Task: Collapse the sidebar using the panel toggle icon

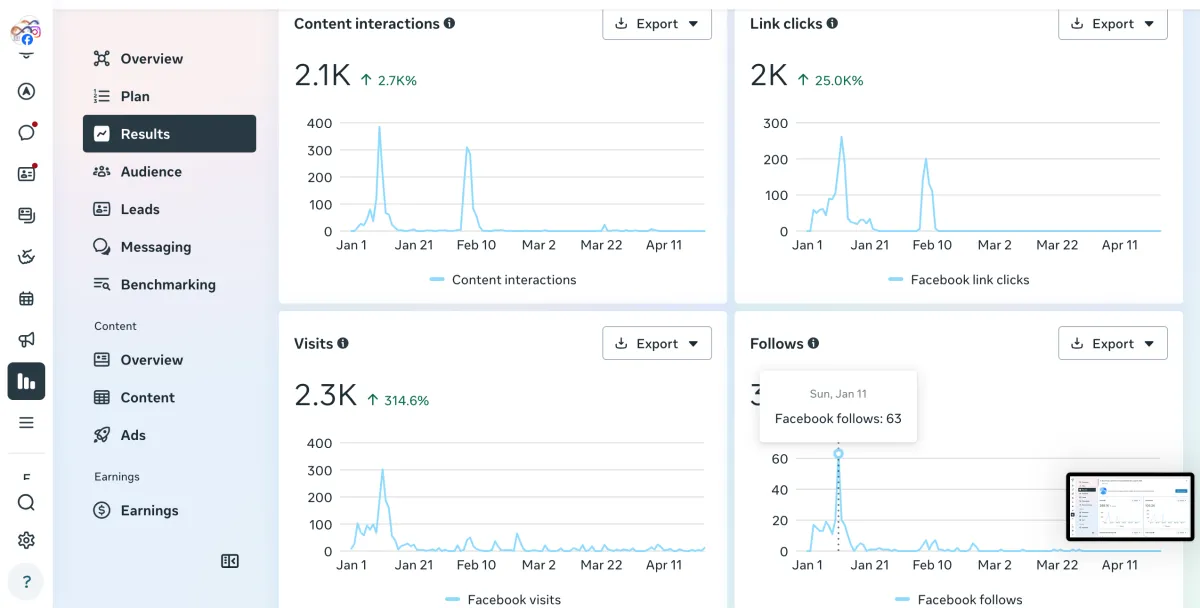Action: (230, 561)
